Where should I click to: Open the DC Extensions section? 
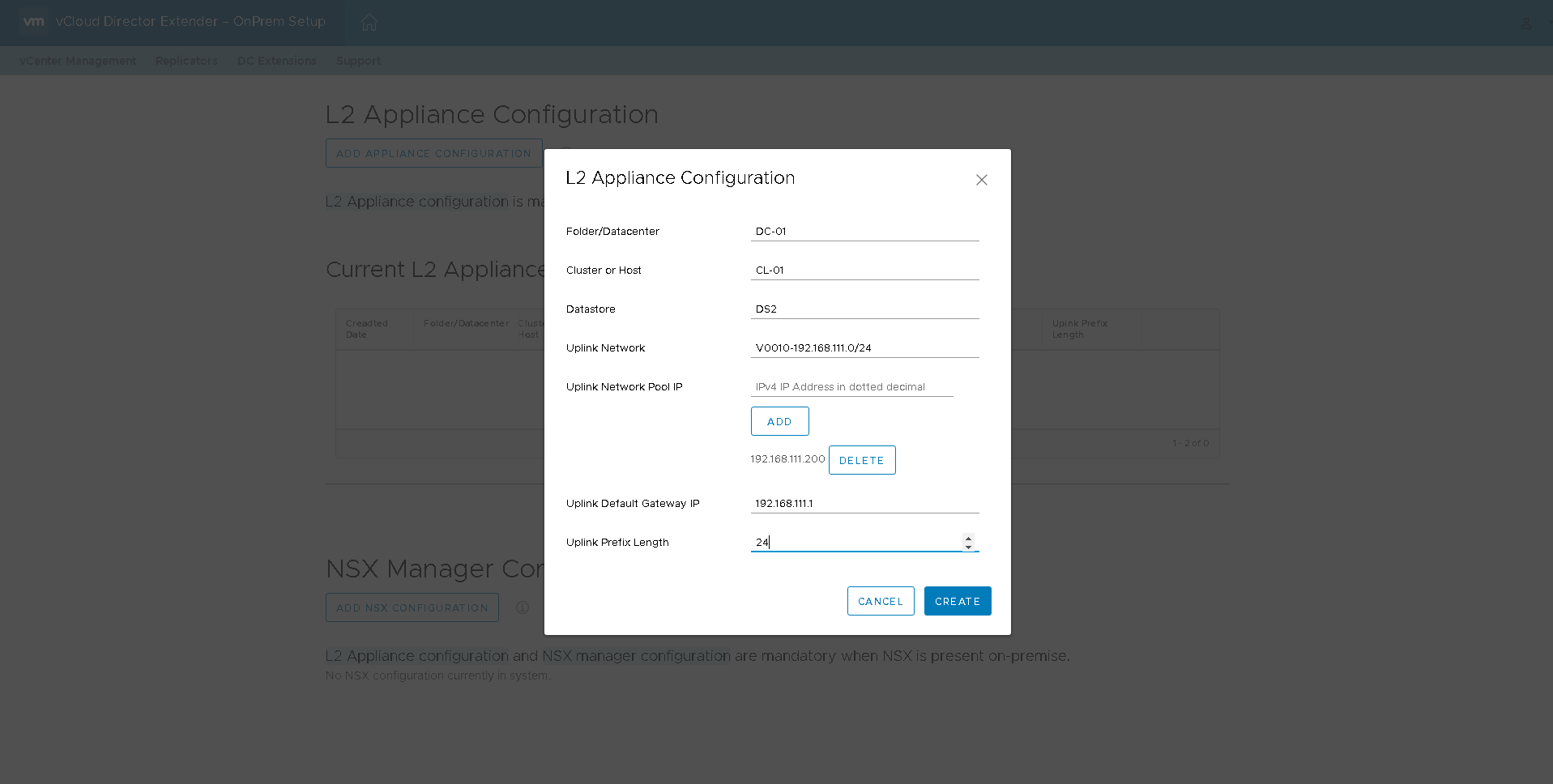(276, 61)
